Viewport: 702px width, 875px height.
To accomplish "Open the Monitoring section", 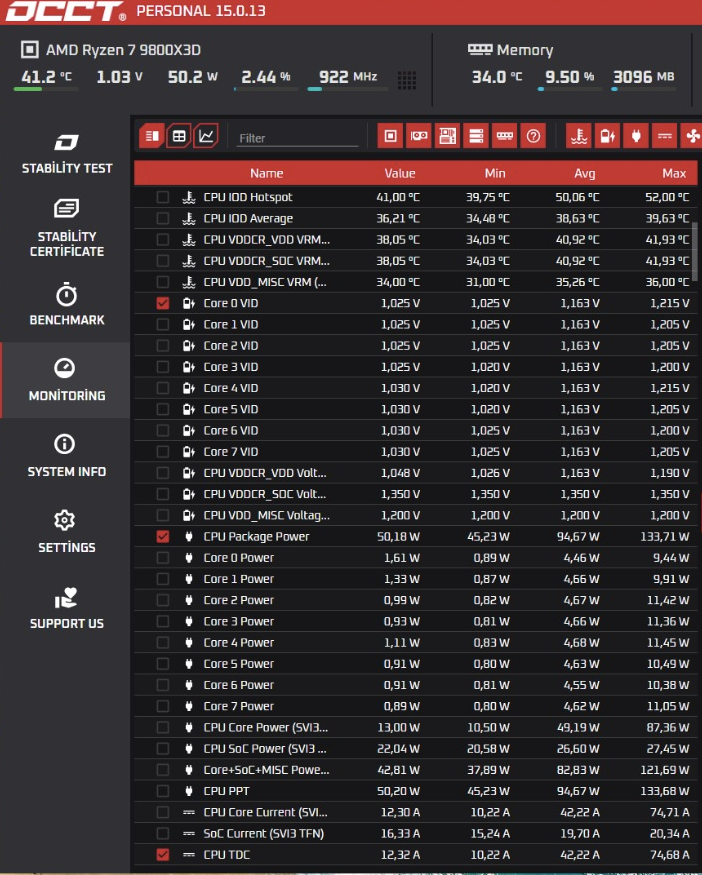I will [66, 380].
